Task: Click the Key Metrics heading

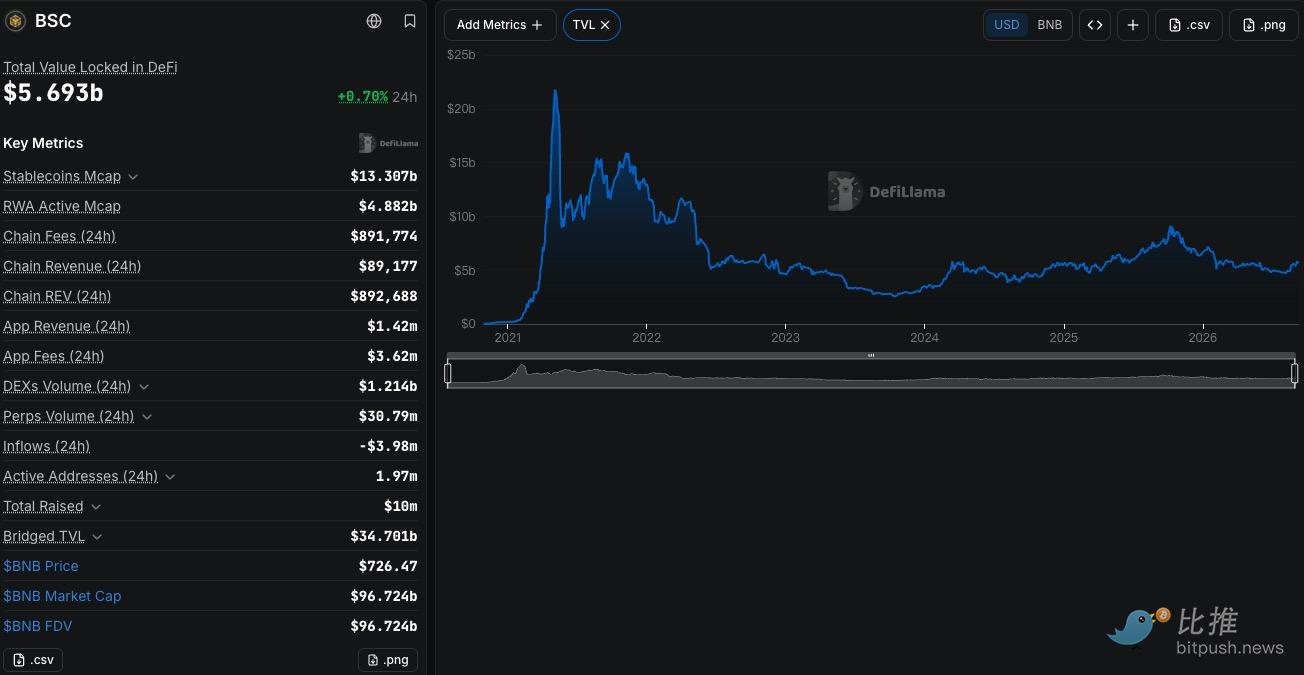Action: click(43, 143)
